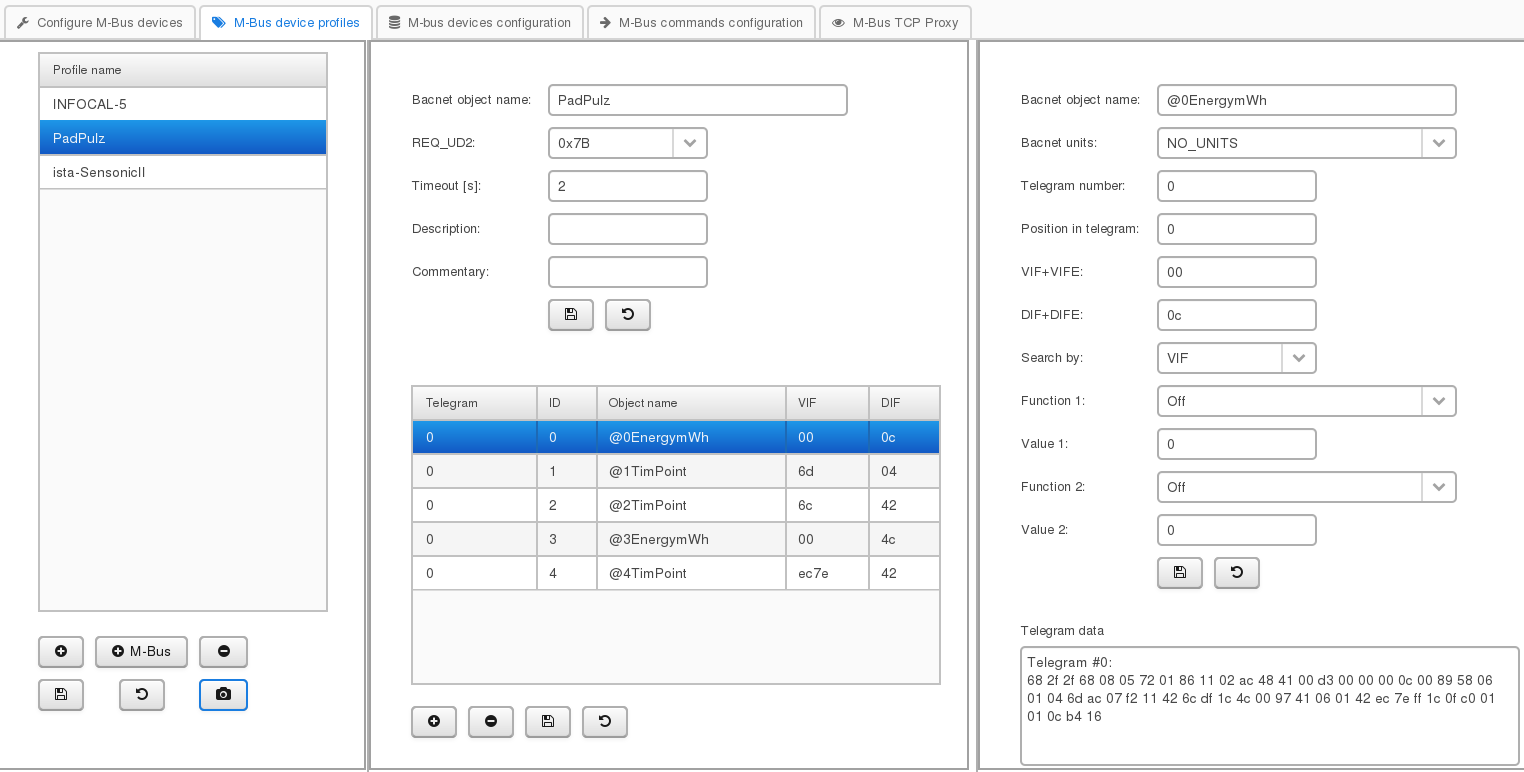This screenshot has width=1524, height=772.
Task: Open the REQ_UD2 dropdown
Action: pyautogui.click(x=689, y=143)
